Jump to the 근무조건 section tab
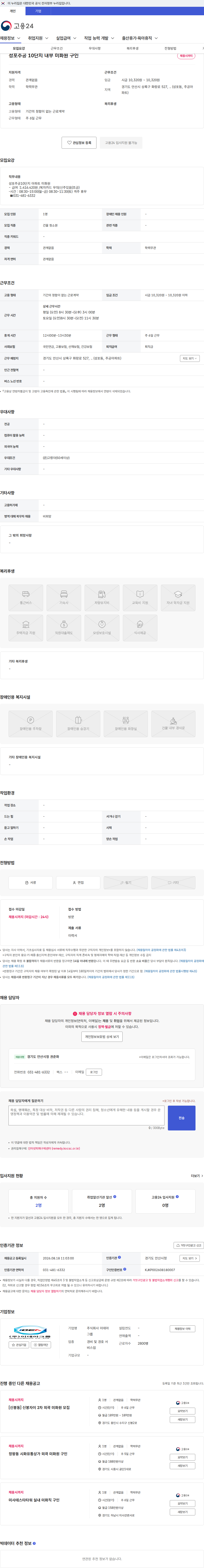 coord(57,48)
